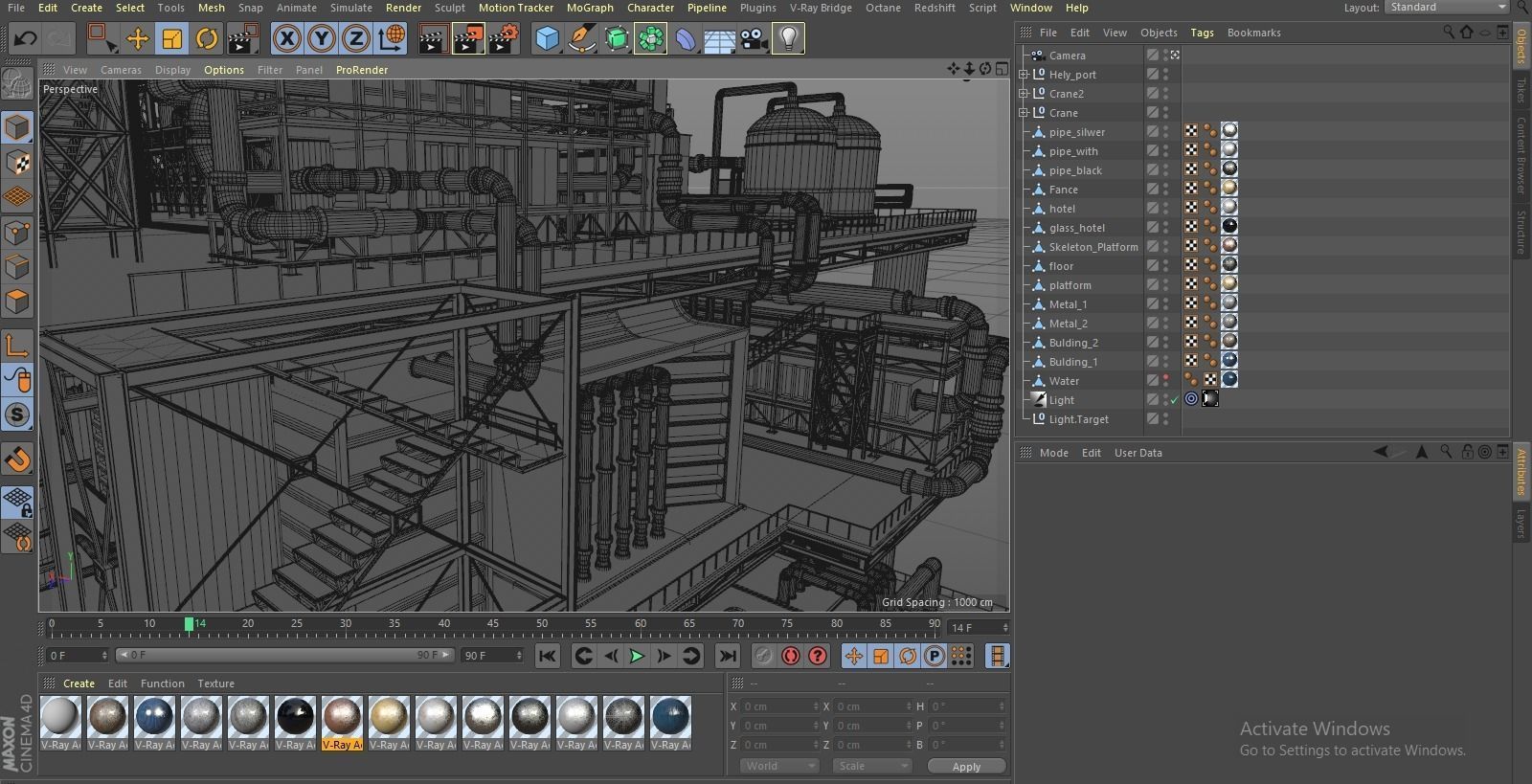Screen dimensions: 1532x784
Task: Open the Attribute Manager Mode menu
Action: coord(1053,453)
